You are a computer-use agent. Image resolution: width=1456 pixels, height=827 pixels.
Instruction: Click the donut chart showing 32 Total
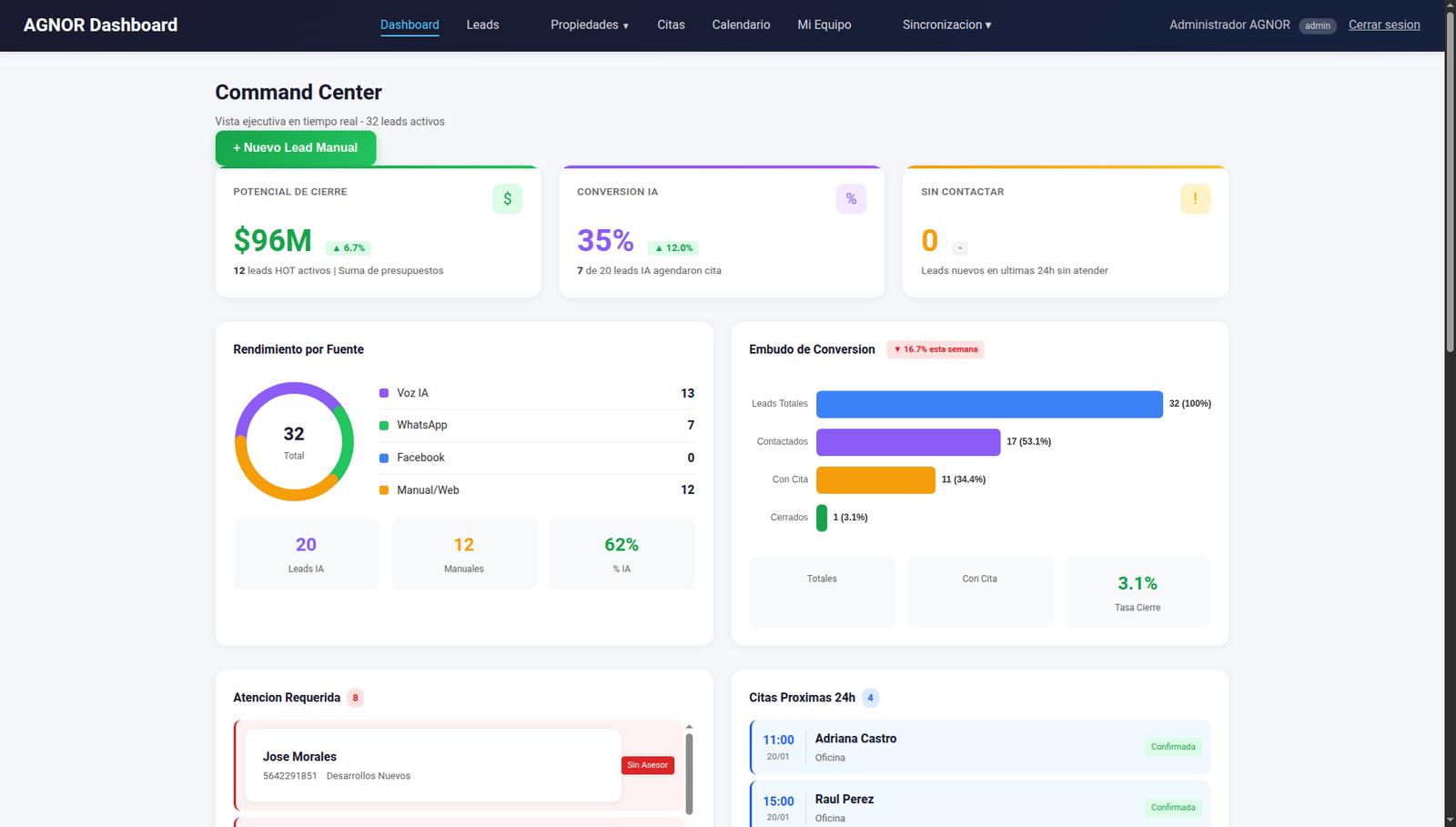pyautogui.click(x=294, y=441)
